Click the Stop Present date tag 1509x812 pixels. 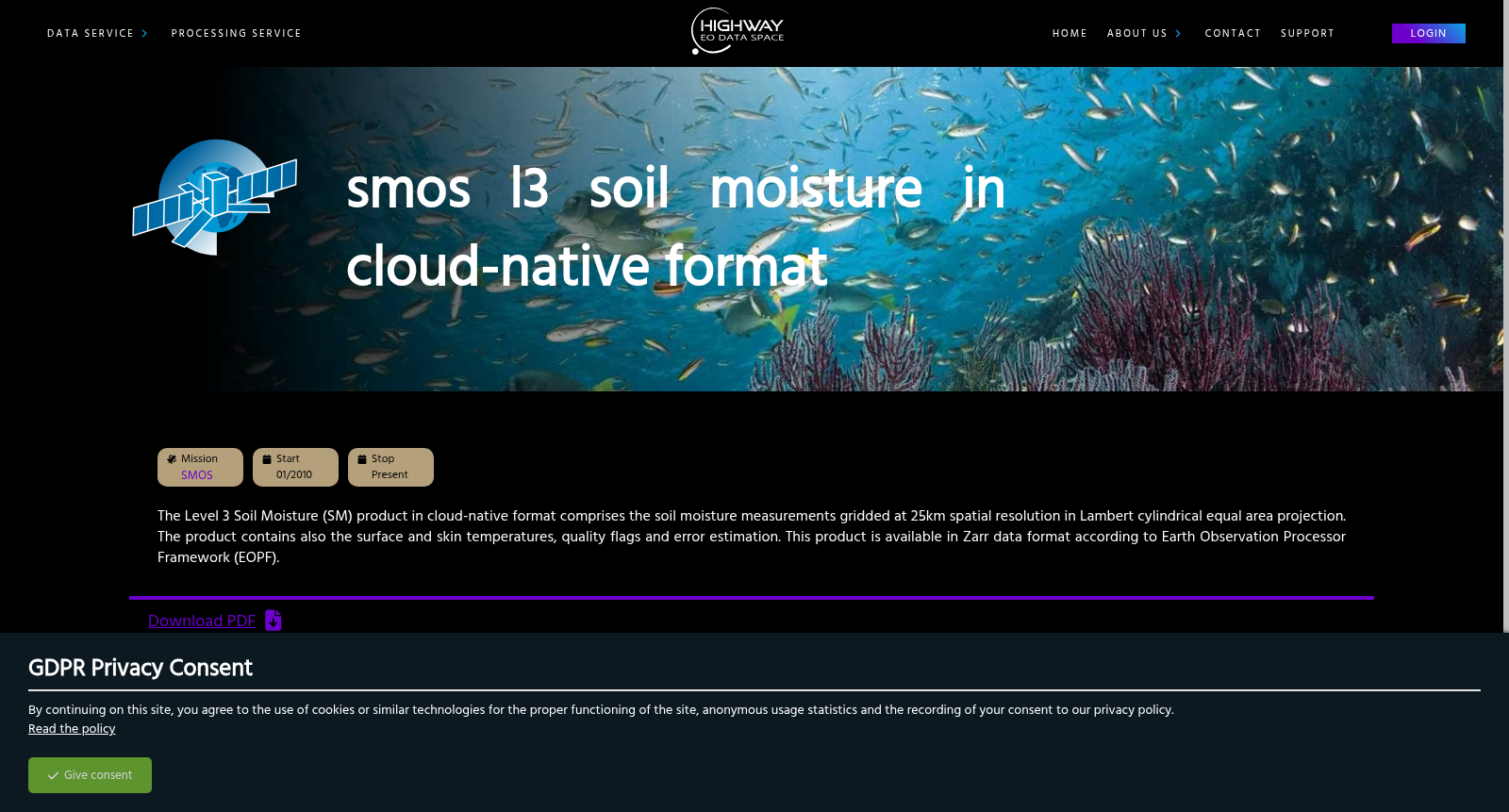[x=390, y=467]
